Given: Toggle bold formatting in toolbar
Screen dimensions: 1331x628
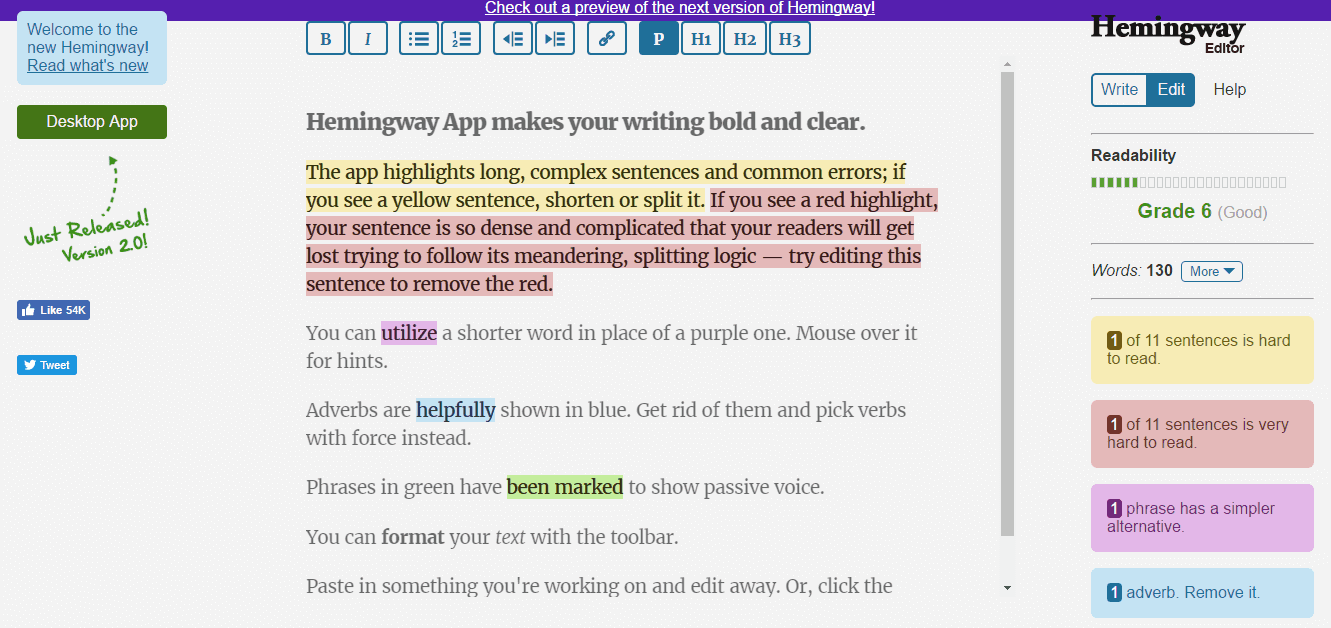Looking at the screenshot, I should [x=326, y=39].
